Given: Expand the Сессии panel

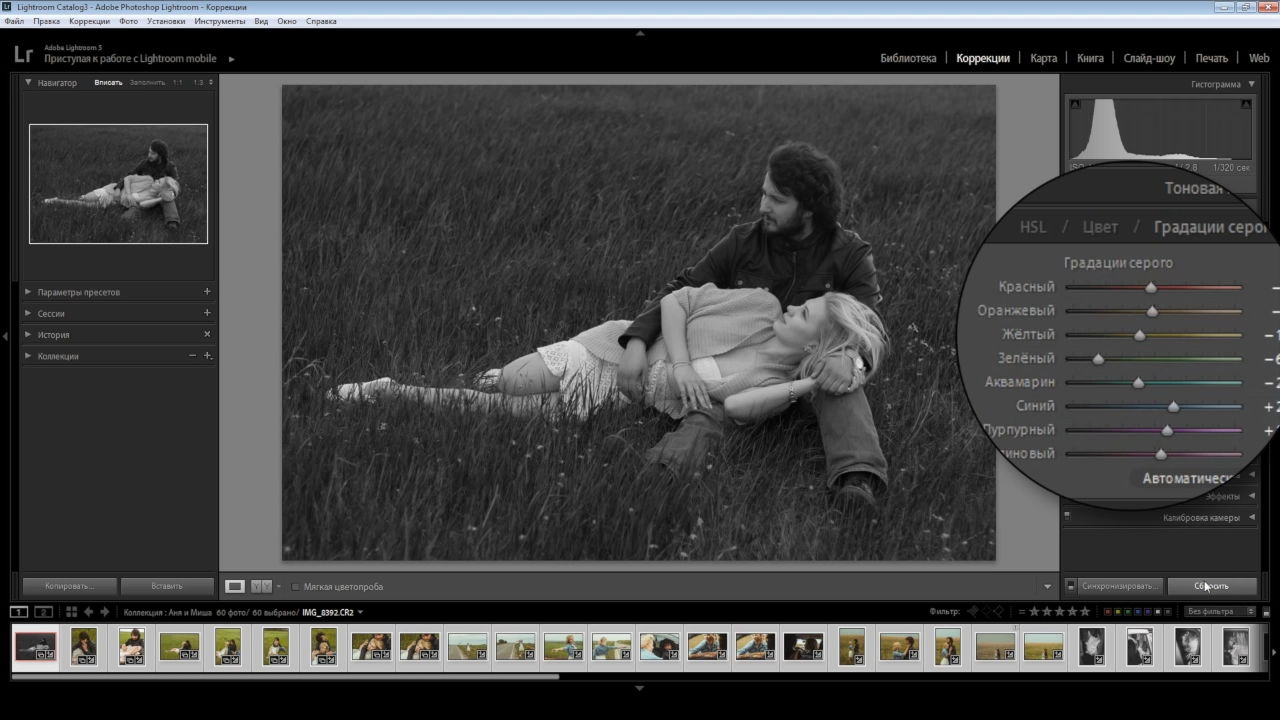Looking at the screenshot, I should pyautogui.click(x=28, y=313).
